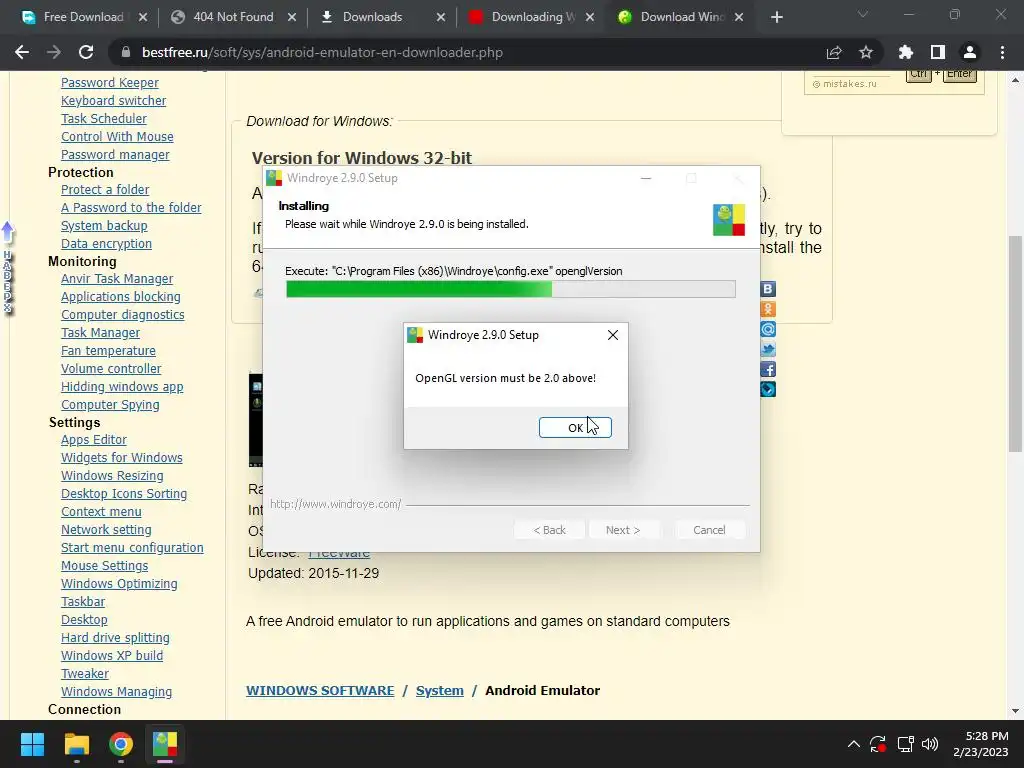Open Hard drive splitting link

tap(115, 638)
